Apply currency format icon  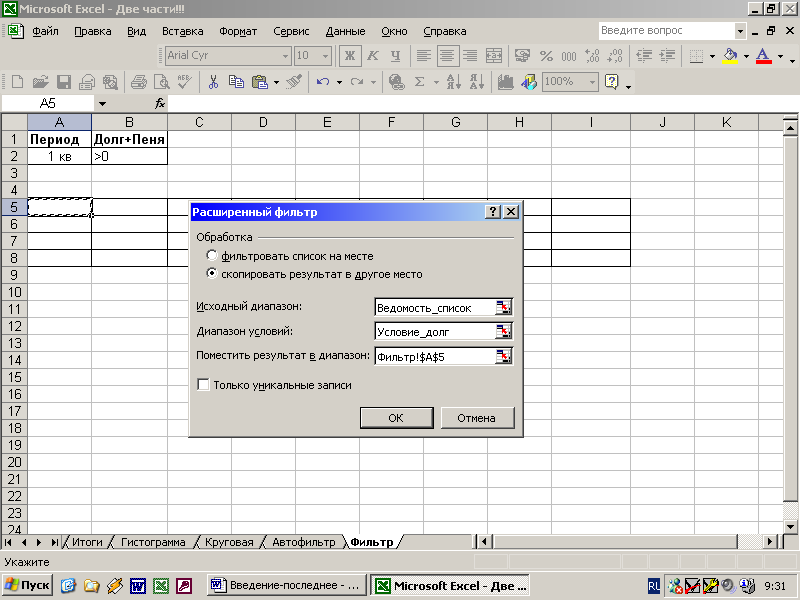tap(522, 56)
